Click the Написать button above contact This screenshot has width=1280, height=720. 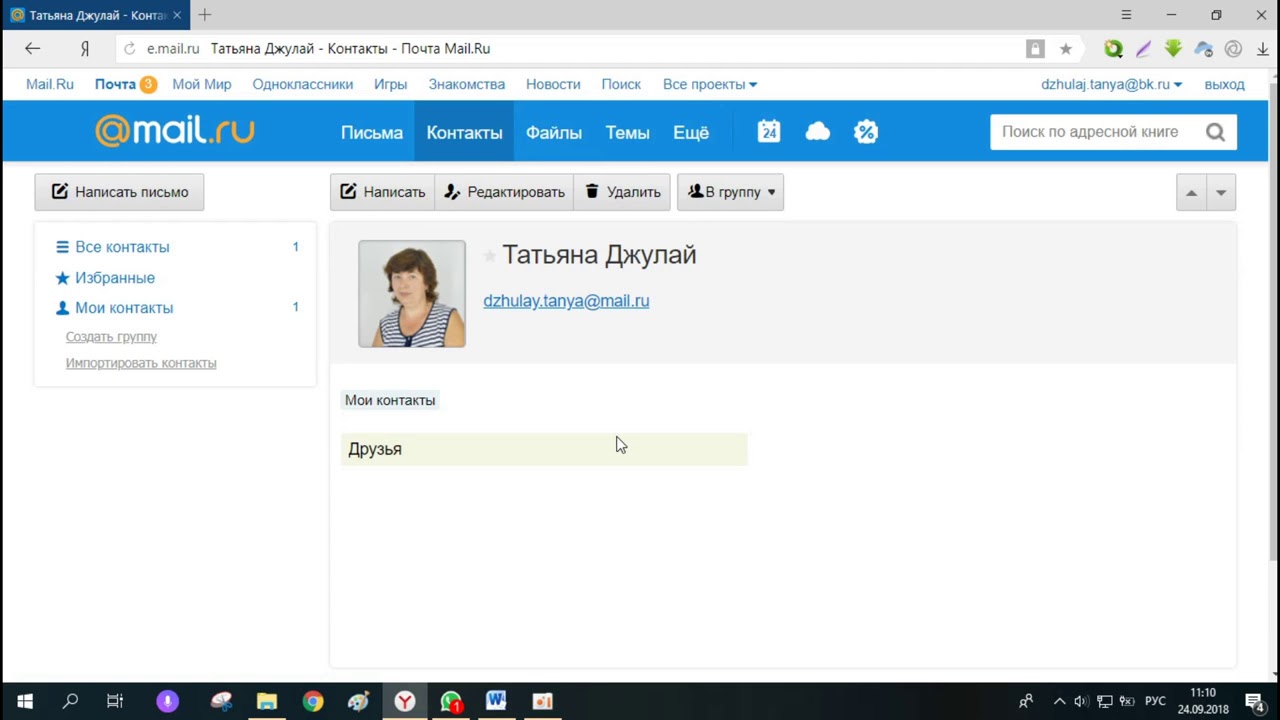click(382, 192)
